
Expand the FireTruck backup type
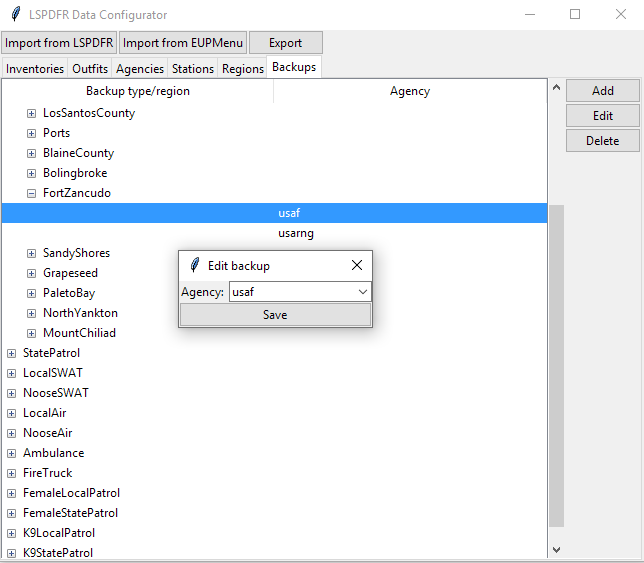point(12,473)
